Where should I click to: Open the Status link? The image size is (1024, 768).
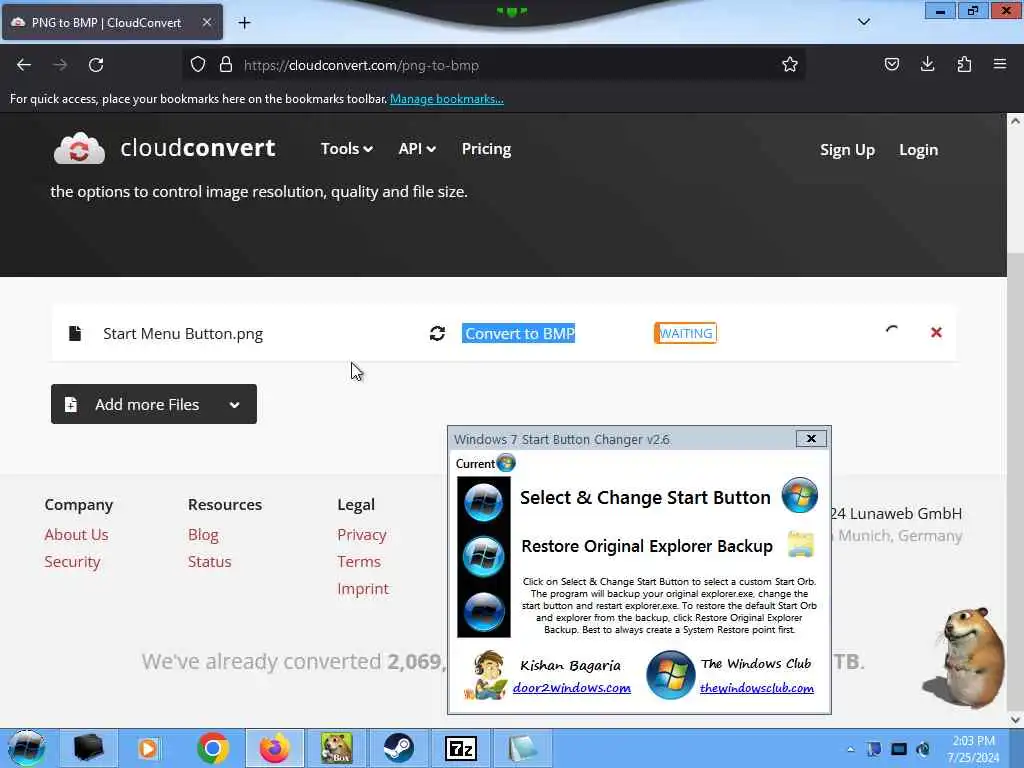coord(210,562)
